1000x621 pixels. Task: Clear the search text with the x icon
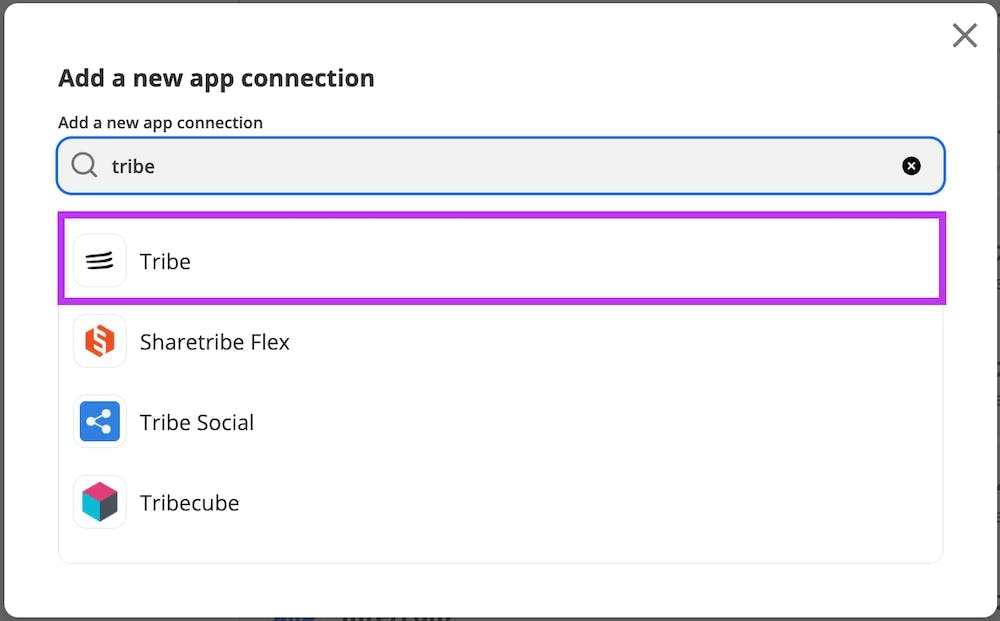click(x=911, y=166)
